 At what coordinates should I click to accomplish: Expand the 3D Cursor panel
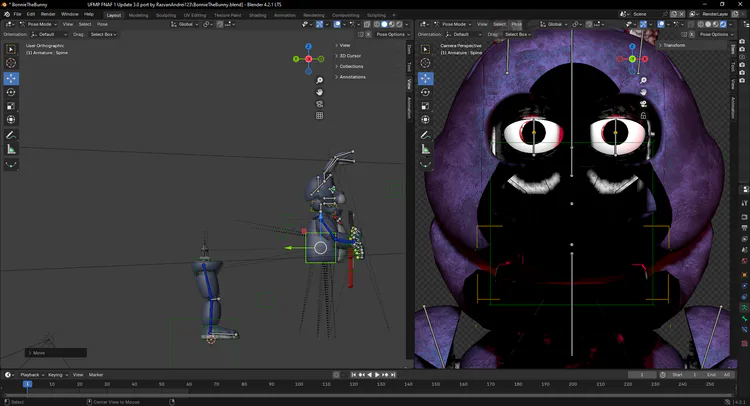point(348,56)
